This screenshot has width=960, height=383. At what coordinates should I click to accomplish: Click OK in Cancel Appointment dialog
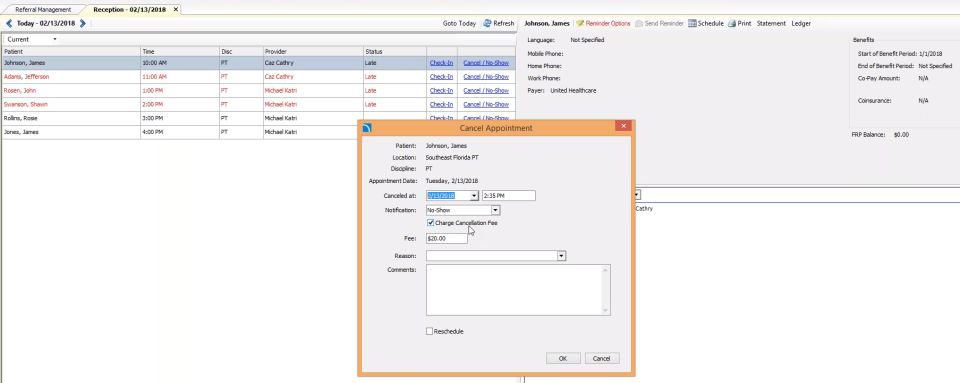[x=563, y=359]
